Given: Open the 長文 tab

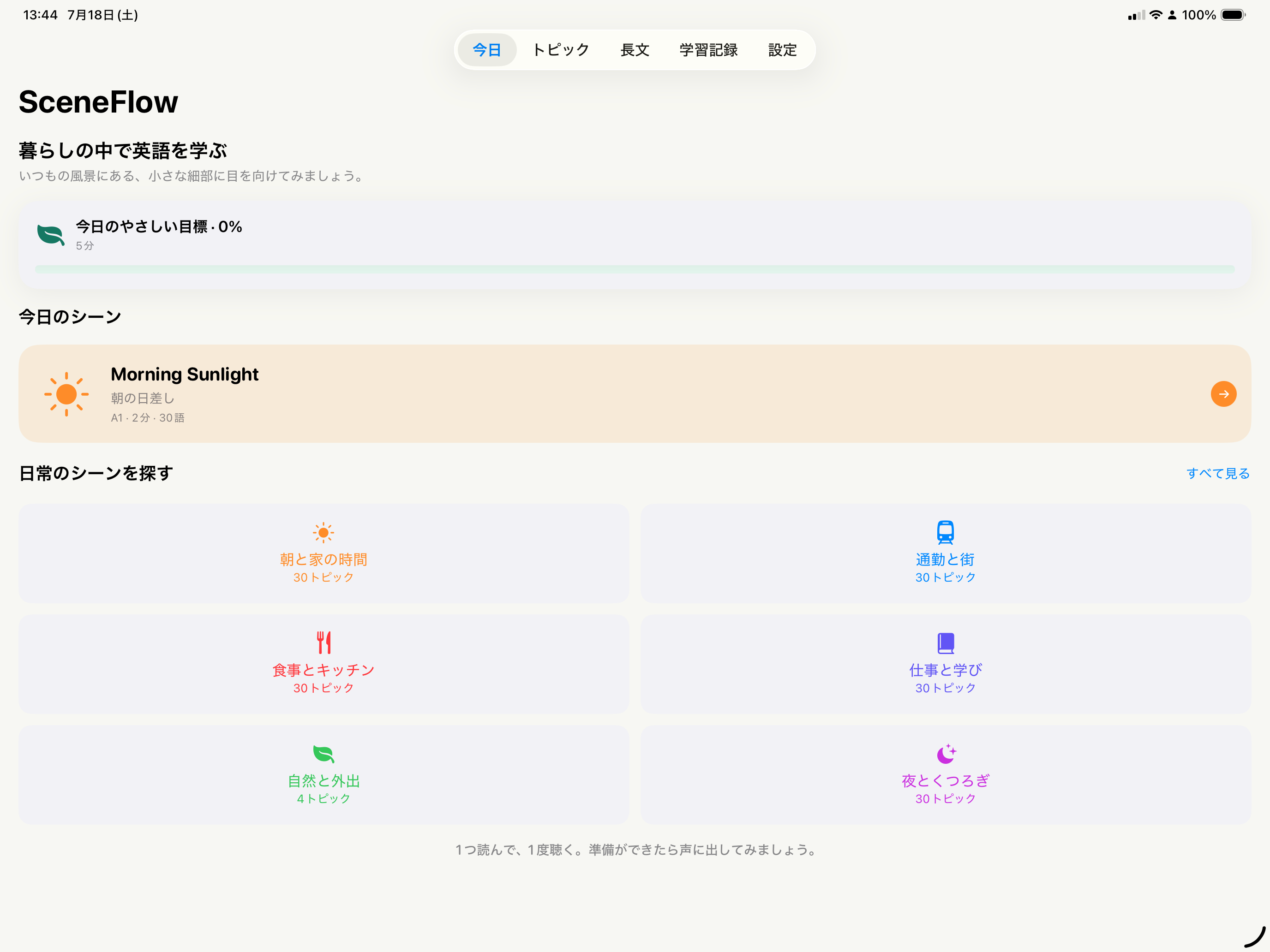Looking at the screenshot, I should pos(635,50).
